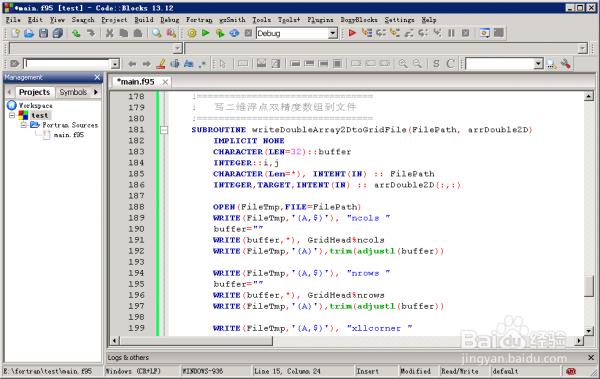Switch to the Symbols tab

[x=73, y=92]
